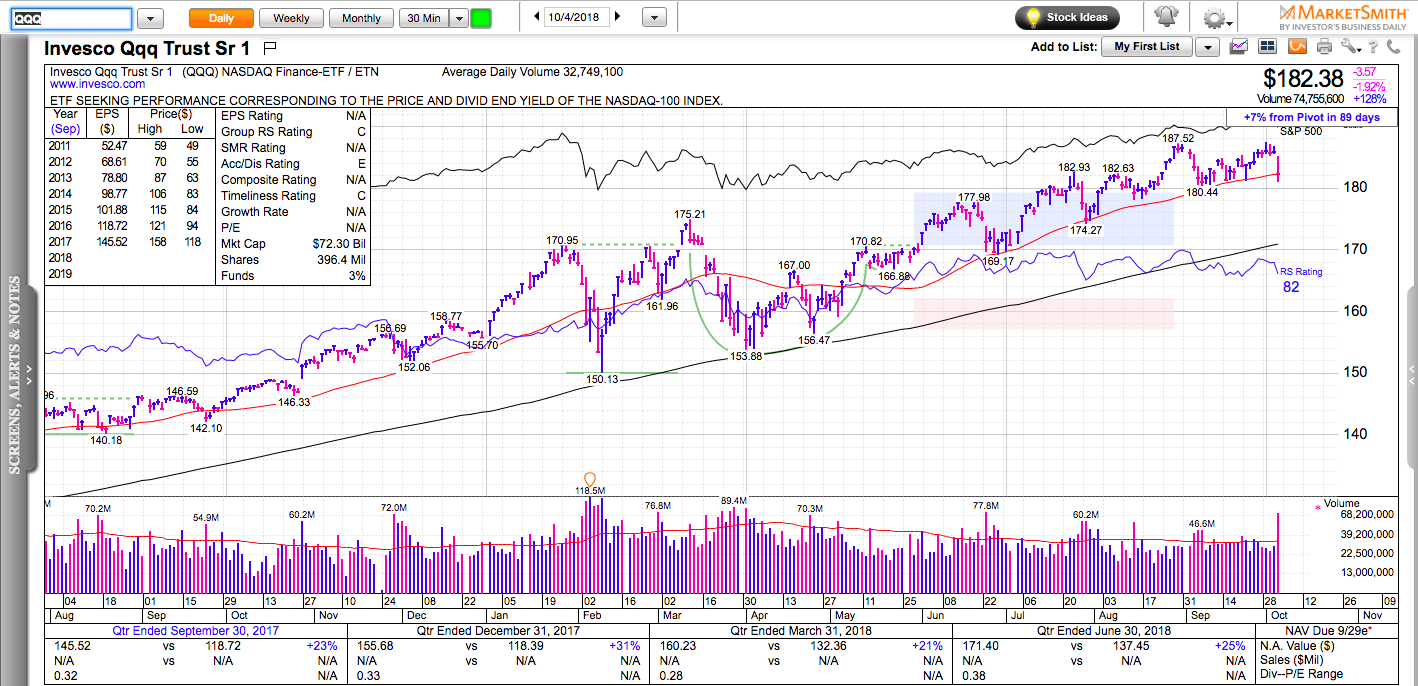Click the S&P 500 label
The height and width of the screenshot is (686, 1418).
click(1300, 132)
